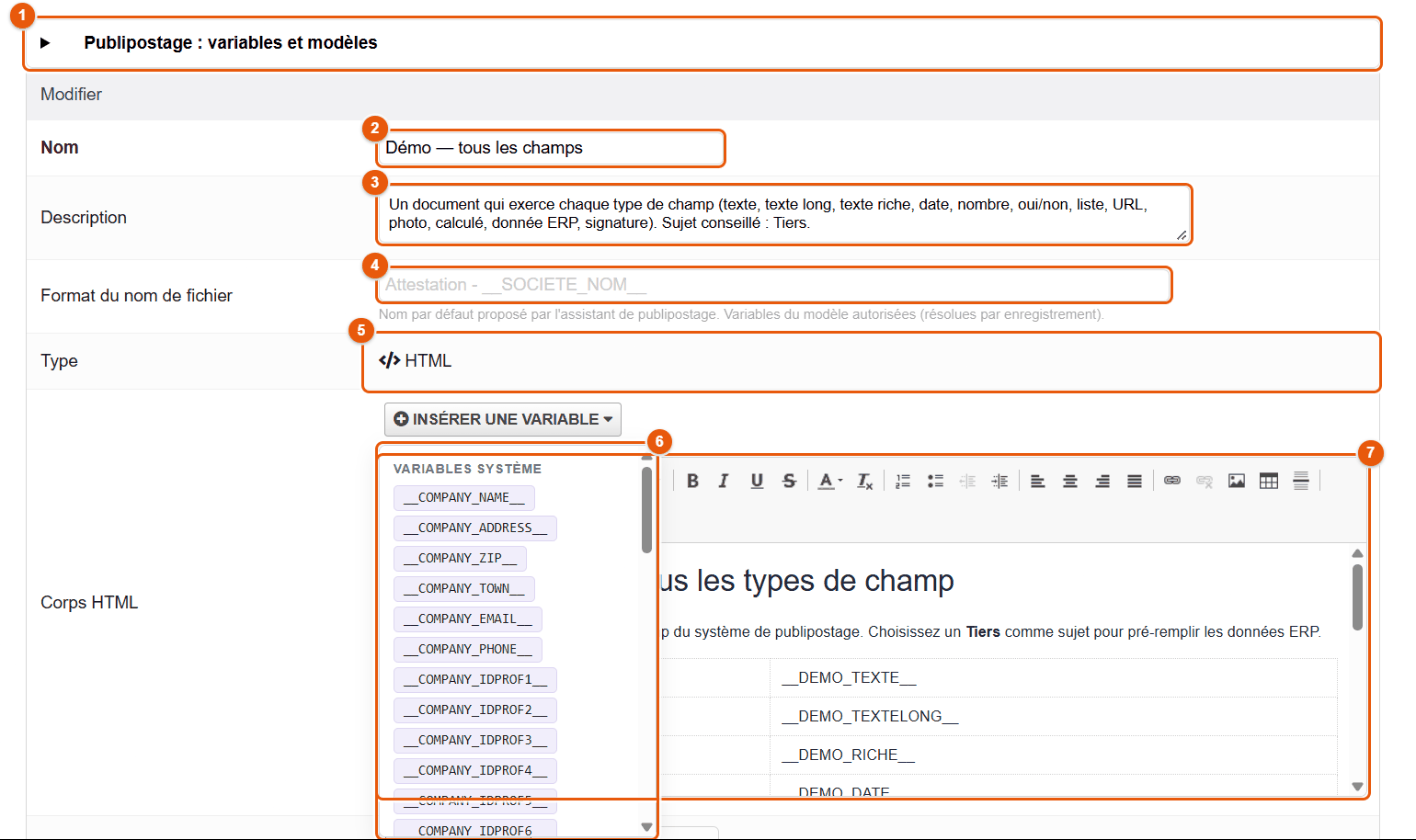Open the text color dropdown
Viewport: 1416px width, 840px height.
[830, 481]
